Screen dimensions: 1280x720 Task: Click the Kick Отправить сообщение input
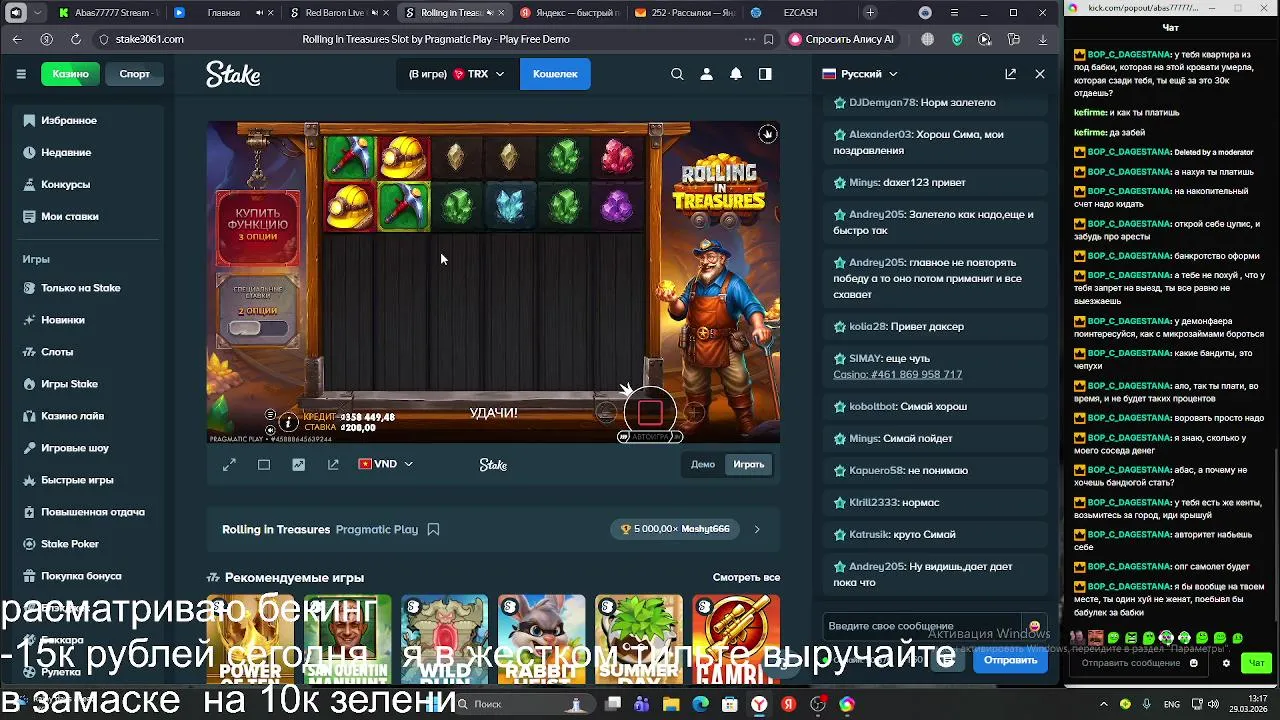(x=1132, y=663)
